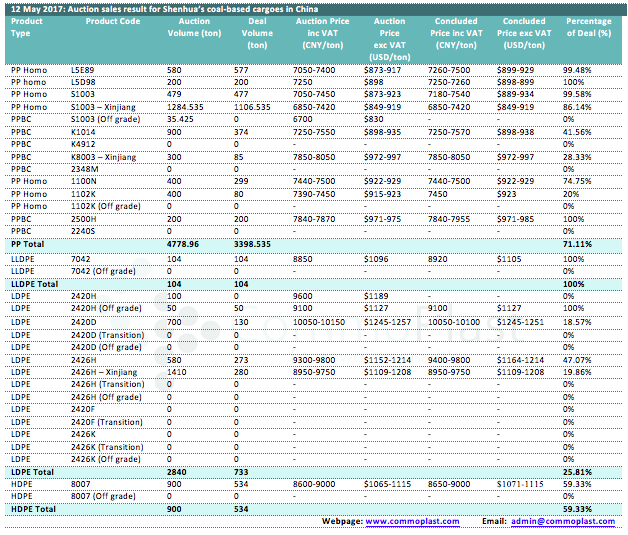Viewport: 628px width, 535px height.
Task: Open the www.commoplast.com webpage link
Action: coord(412,521)
